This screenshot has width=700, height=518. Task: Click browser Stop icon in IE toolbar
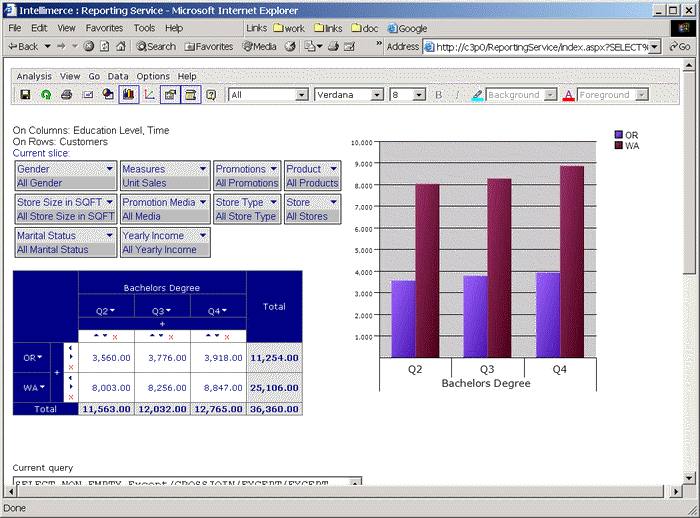click(88, 46)
